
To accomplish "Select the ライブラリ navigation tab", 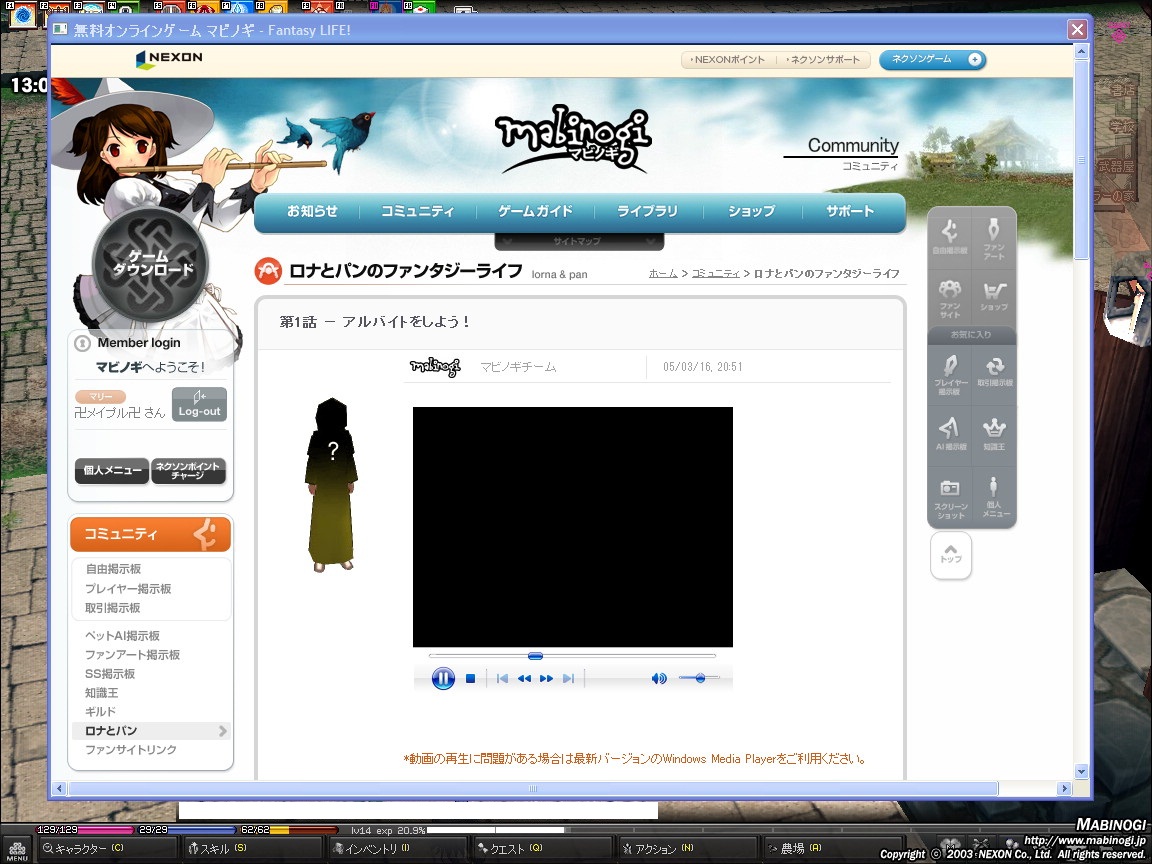I will point(647,212).
